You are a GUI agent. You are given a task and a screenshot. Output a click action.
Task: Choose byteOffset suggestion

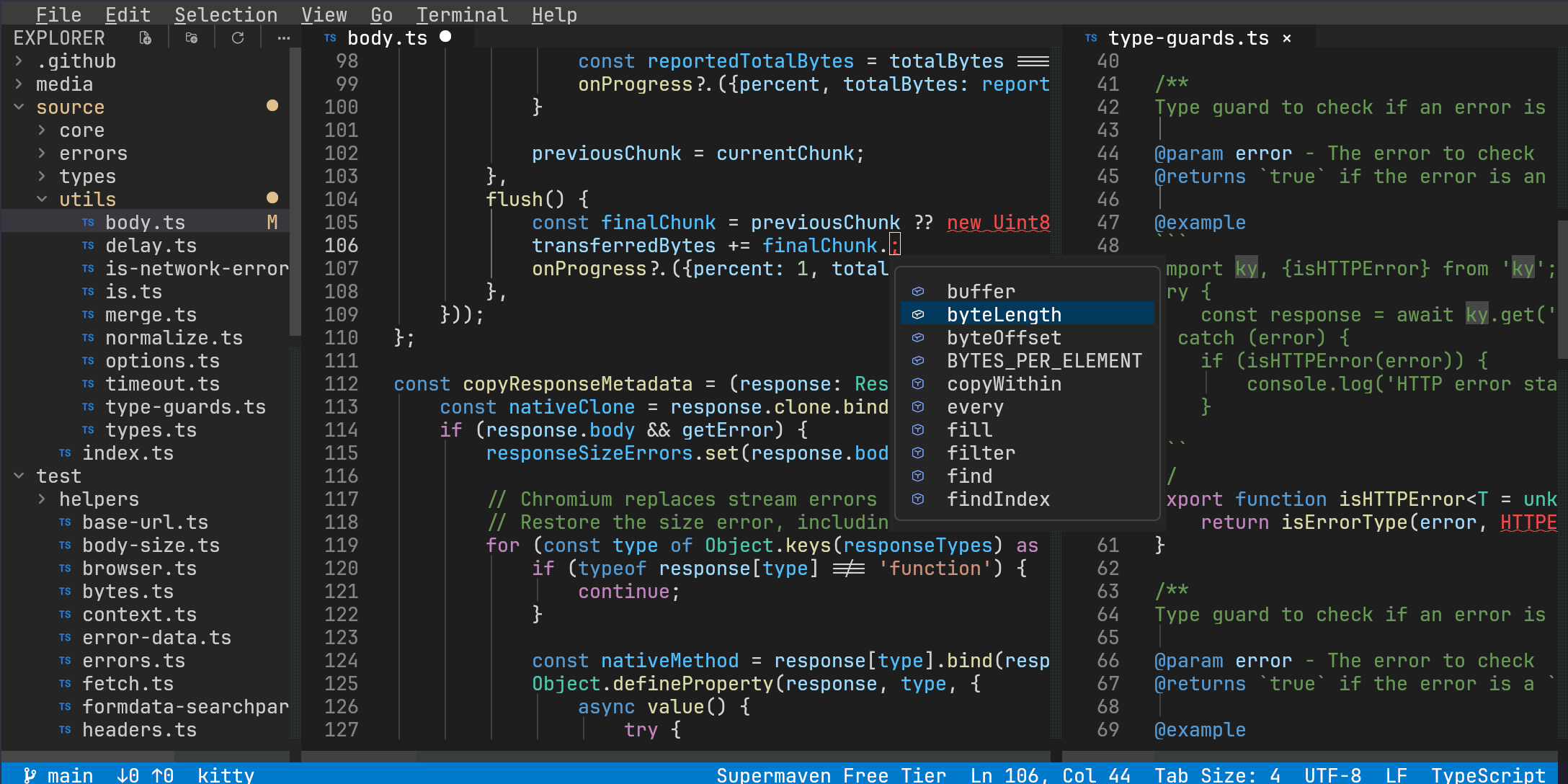(1027, 338)
